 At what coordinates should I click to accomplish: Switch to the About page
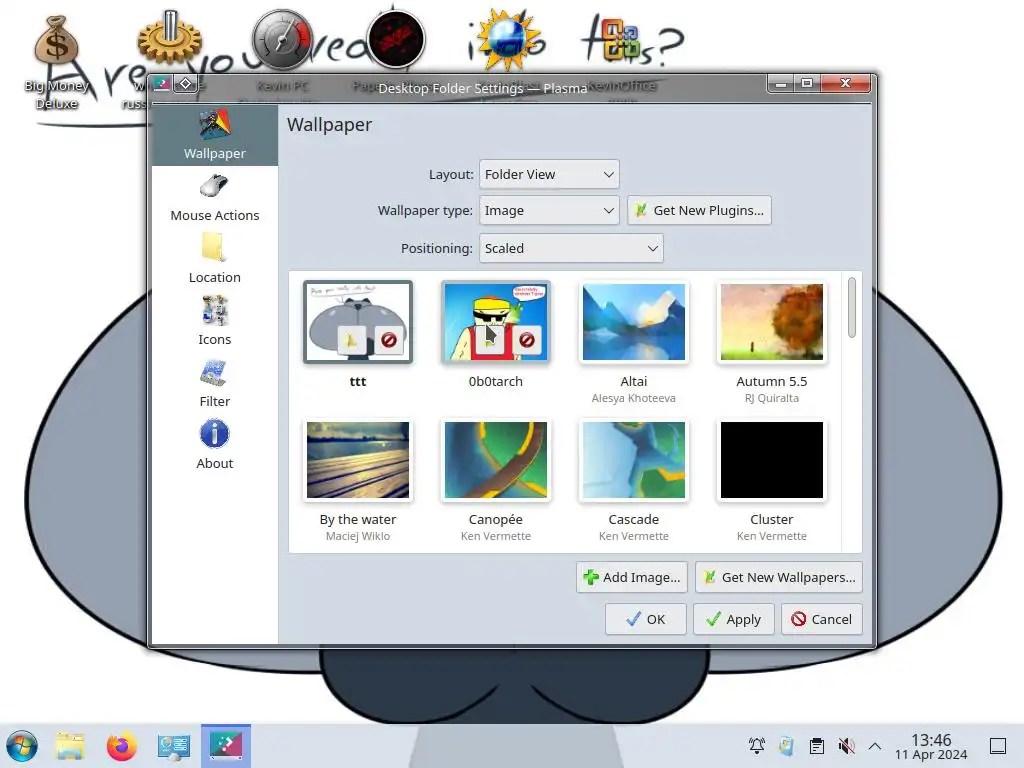click(x=215, y=446)
